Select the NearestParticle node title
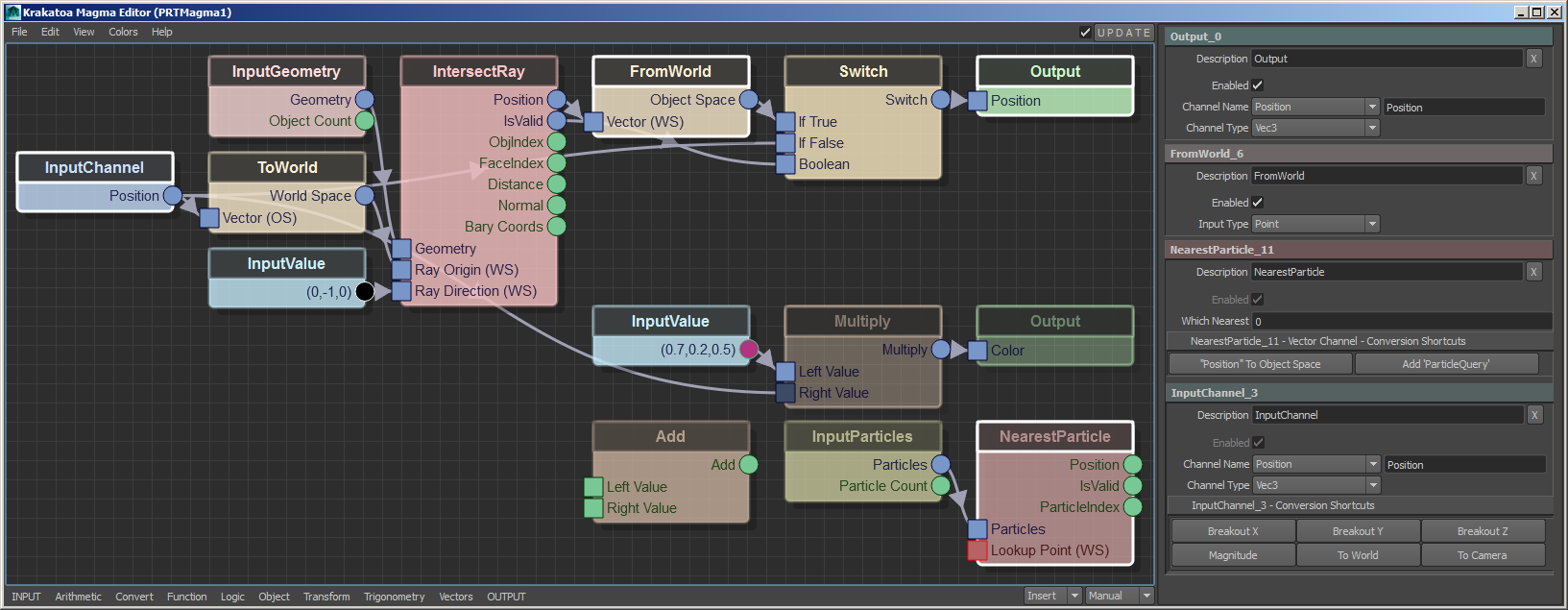 1055,436
